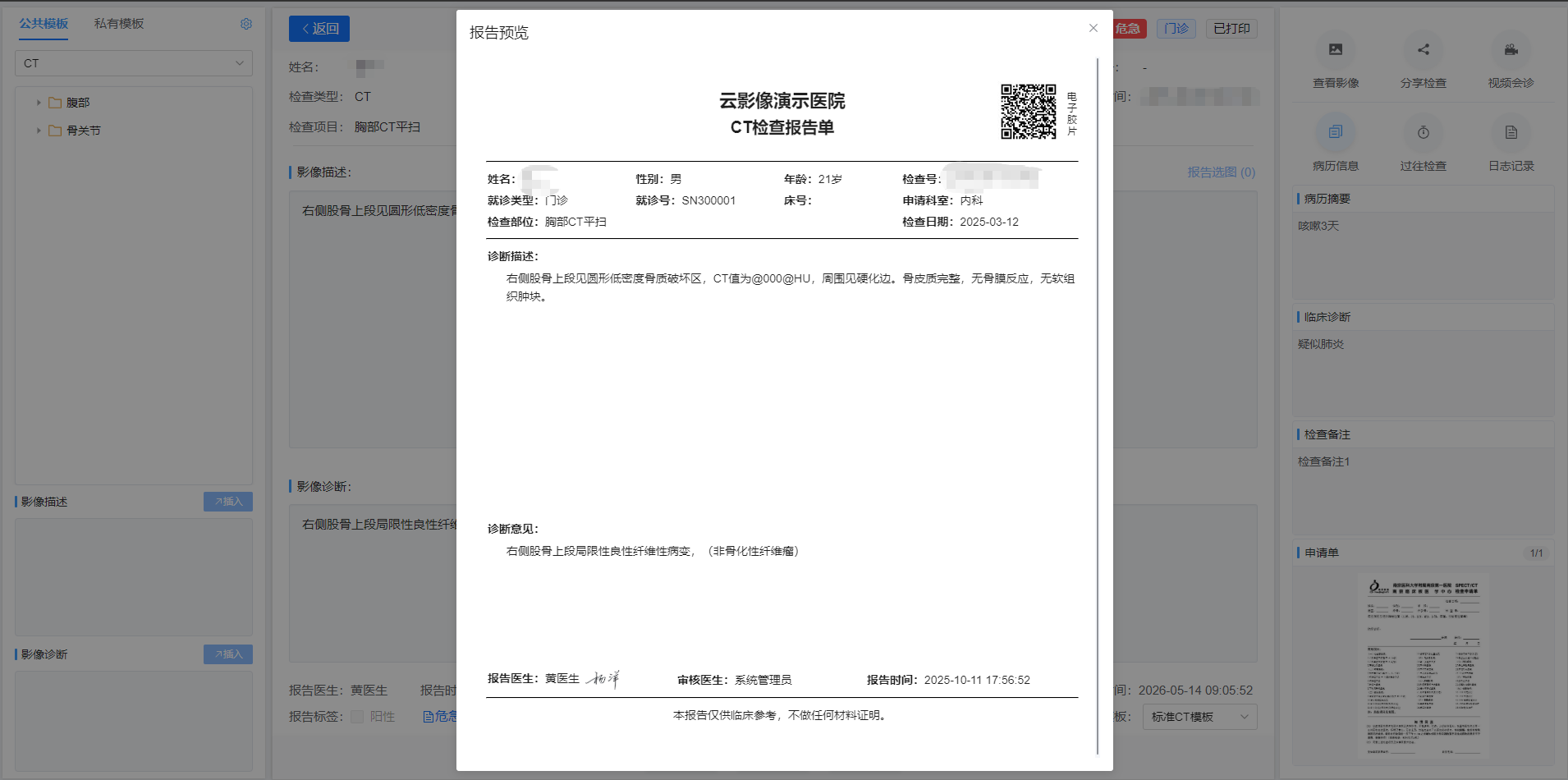
Task: Open the CT template type dropdown
Action: 134,63
